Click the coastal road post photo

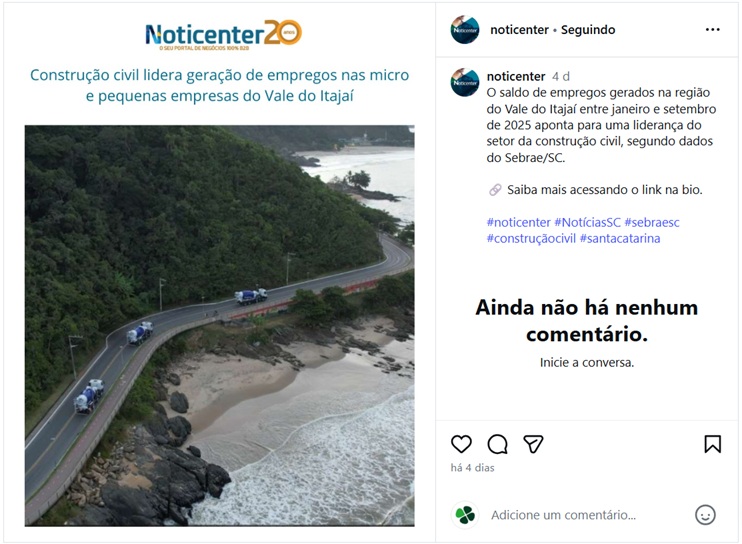tap(220, 325)
